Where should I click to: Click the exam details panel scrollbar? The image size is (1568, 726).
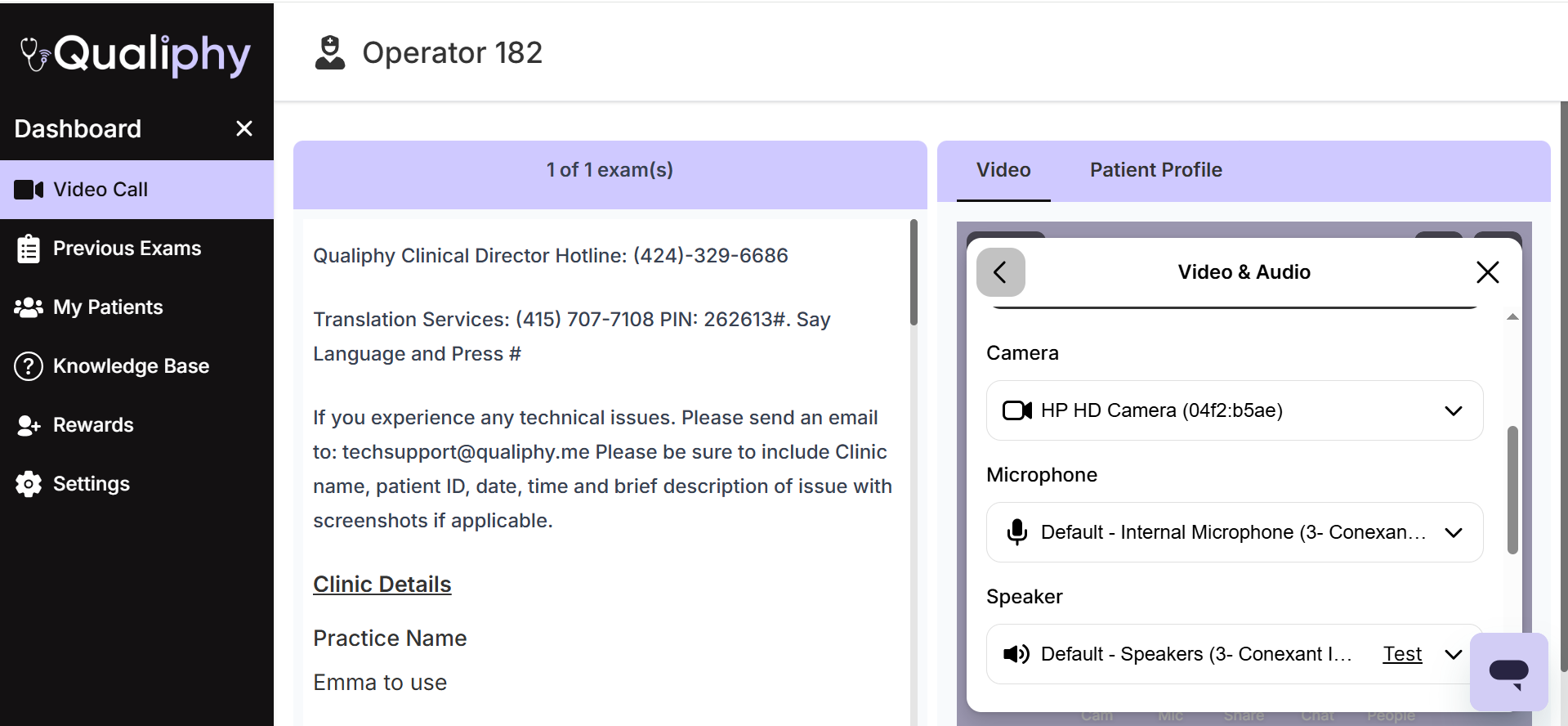click(914, 273)
